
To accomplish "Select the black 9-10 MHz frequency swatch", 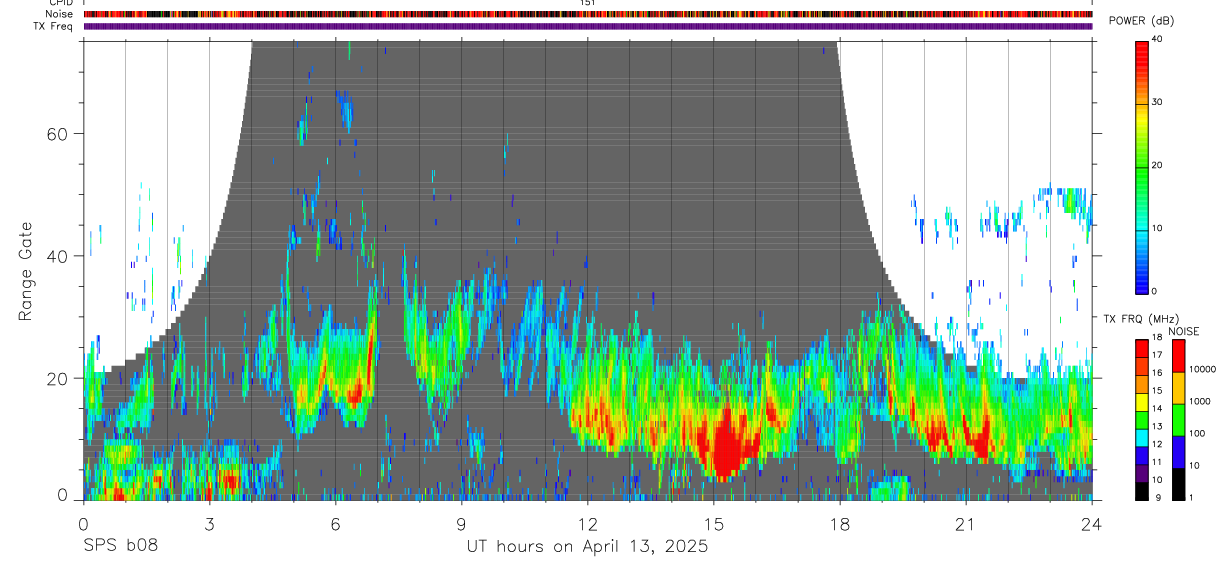I will 1142,490.
